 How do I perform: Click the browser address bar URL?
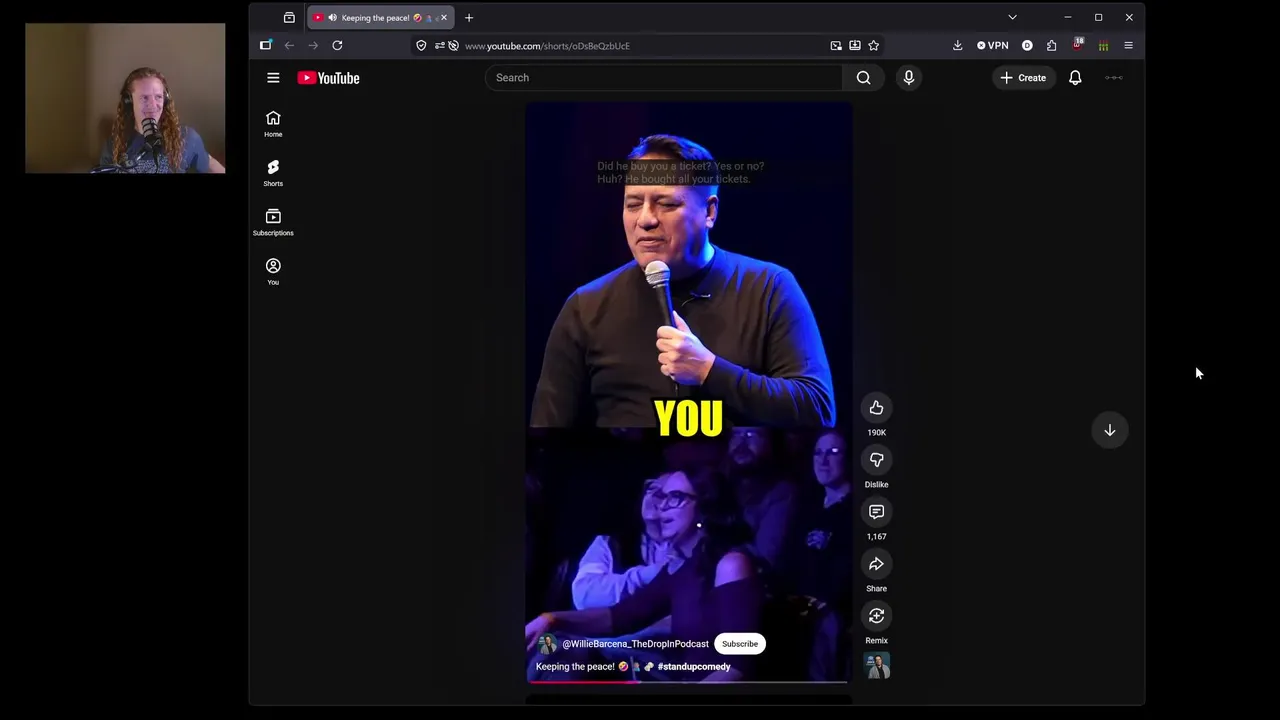point(547,46)
